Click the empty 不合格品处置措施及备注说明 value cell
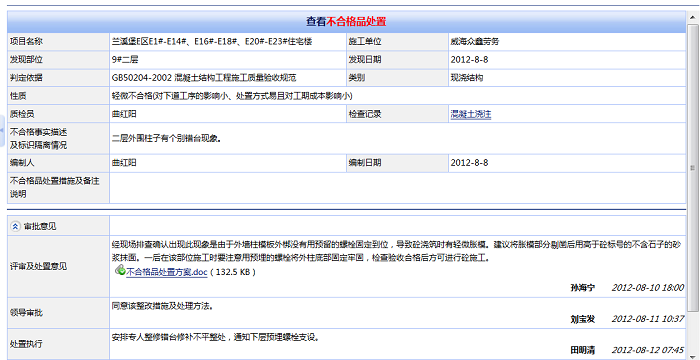The height and width of the screenshot is (360, 700). click(x=397, y=188)
